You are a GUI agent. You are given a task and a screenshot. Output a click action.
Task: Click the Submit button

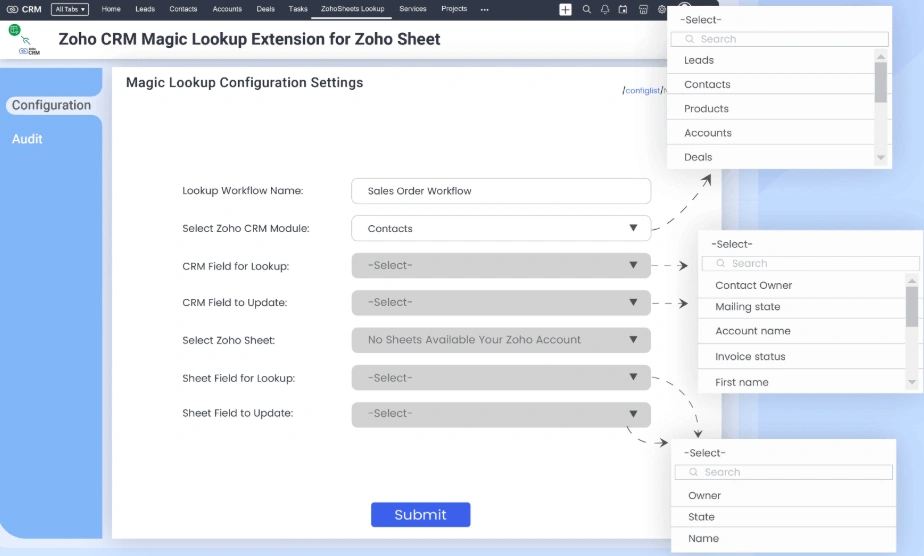point(420,515)
